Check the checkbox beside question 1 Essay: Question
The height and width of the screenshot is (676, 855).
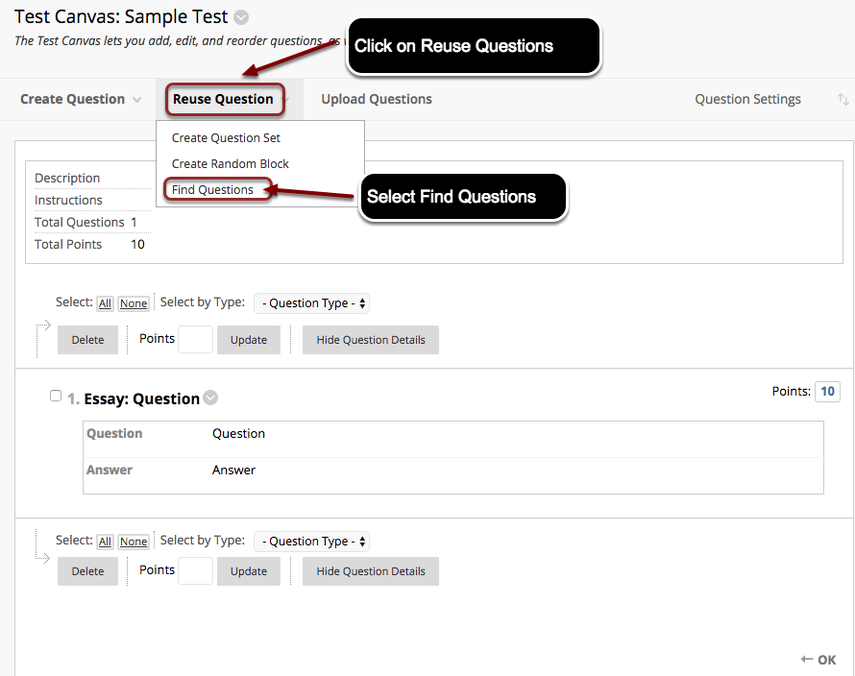55,396
